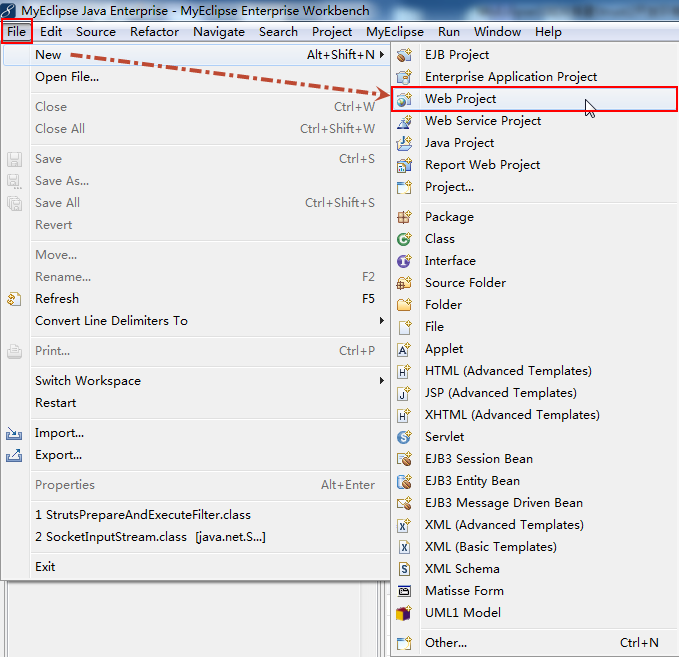Choose XML (Basic Templates) entry
The height and width of the screenshot is (657, 679).
tap(534, 547)
